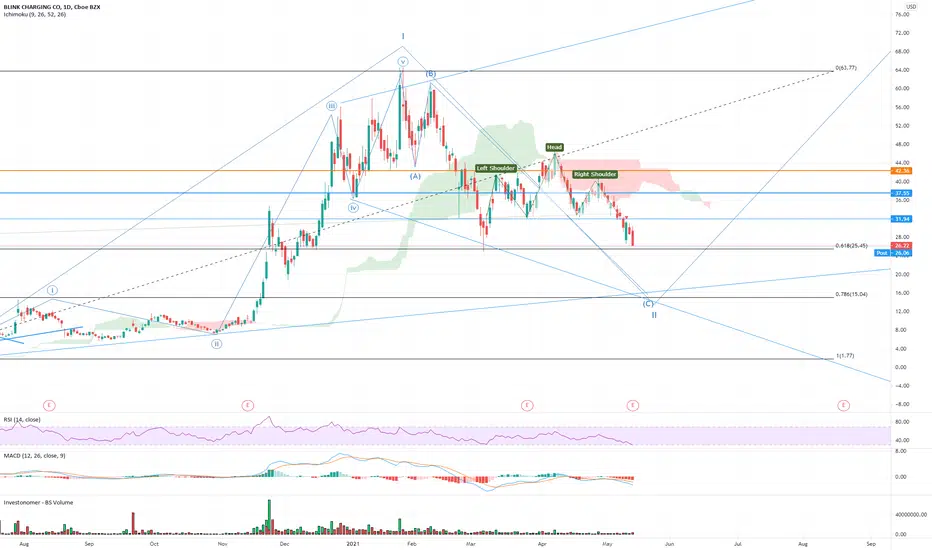Screen dimensions: 932x550
Task: Click the (C) corrective wave label
Action: (x=647, y=304)
